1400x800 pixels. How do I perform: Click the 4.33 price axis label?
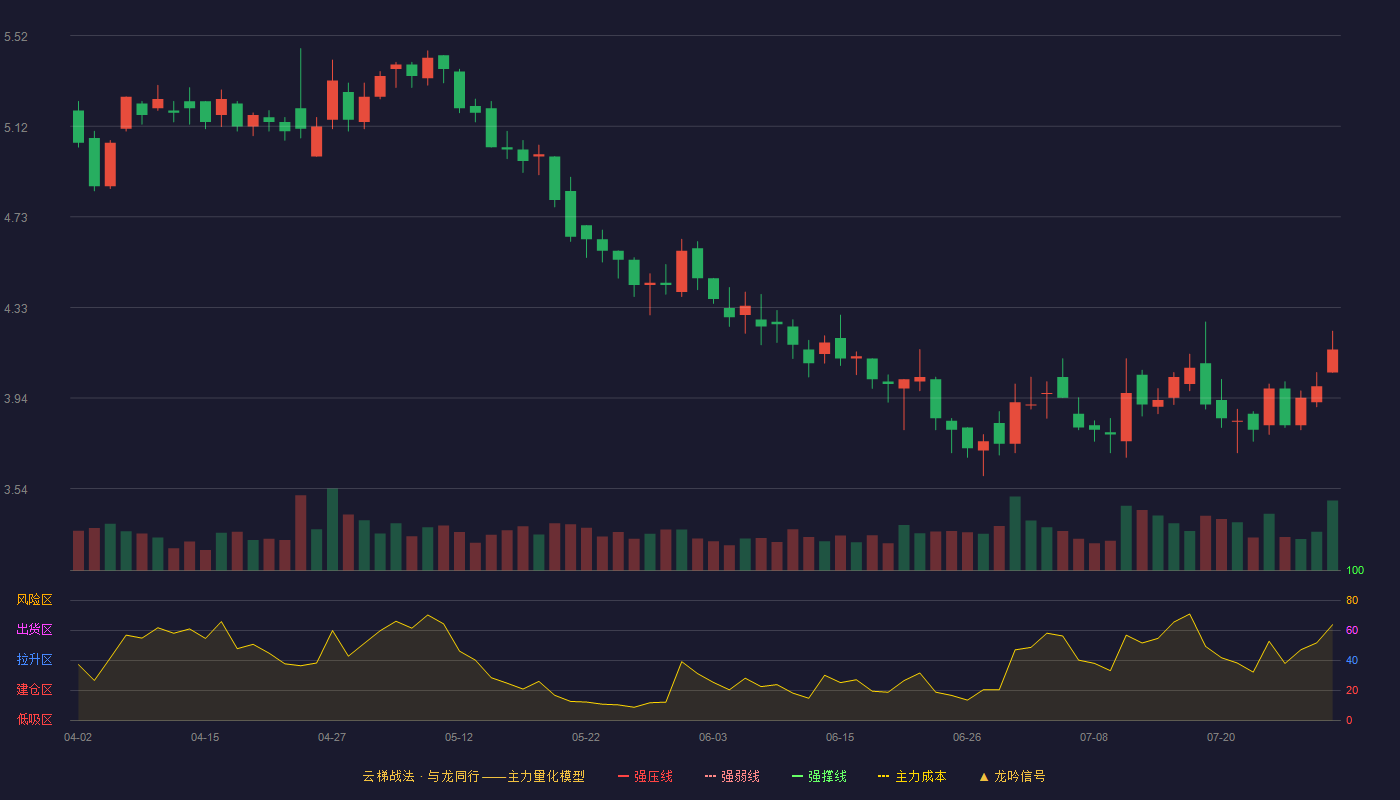click(x=16, y=309)
